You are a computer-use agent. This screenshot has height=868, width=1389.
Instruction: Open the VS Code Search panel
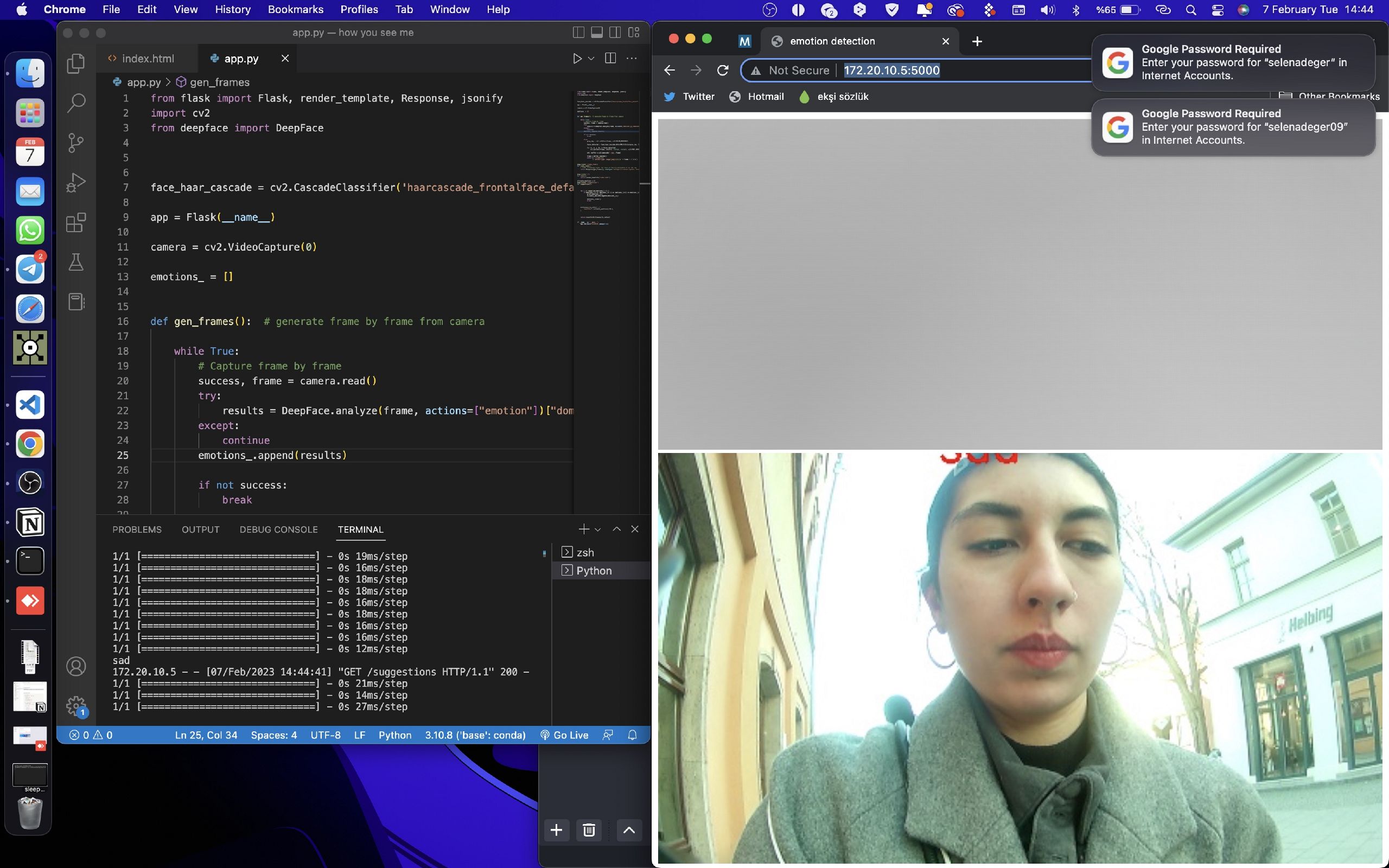(76, 103)
